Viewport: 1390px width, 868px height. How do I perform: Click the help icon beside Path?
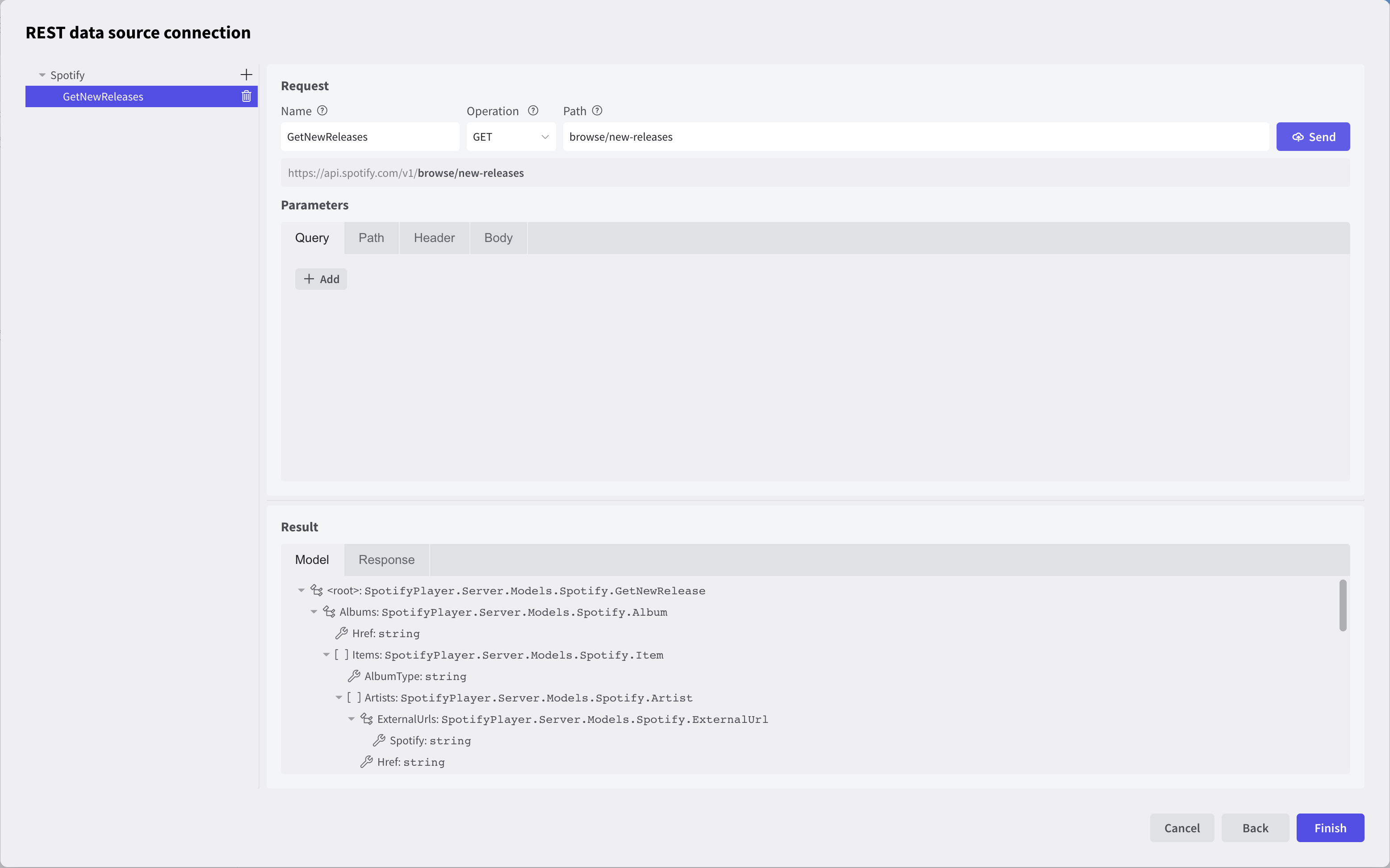pyautogui.click(x=597, y=111)
